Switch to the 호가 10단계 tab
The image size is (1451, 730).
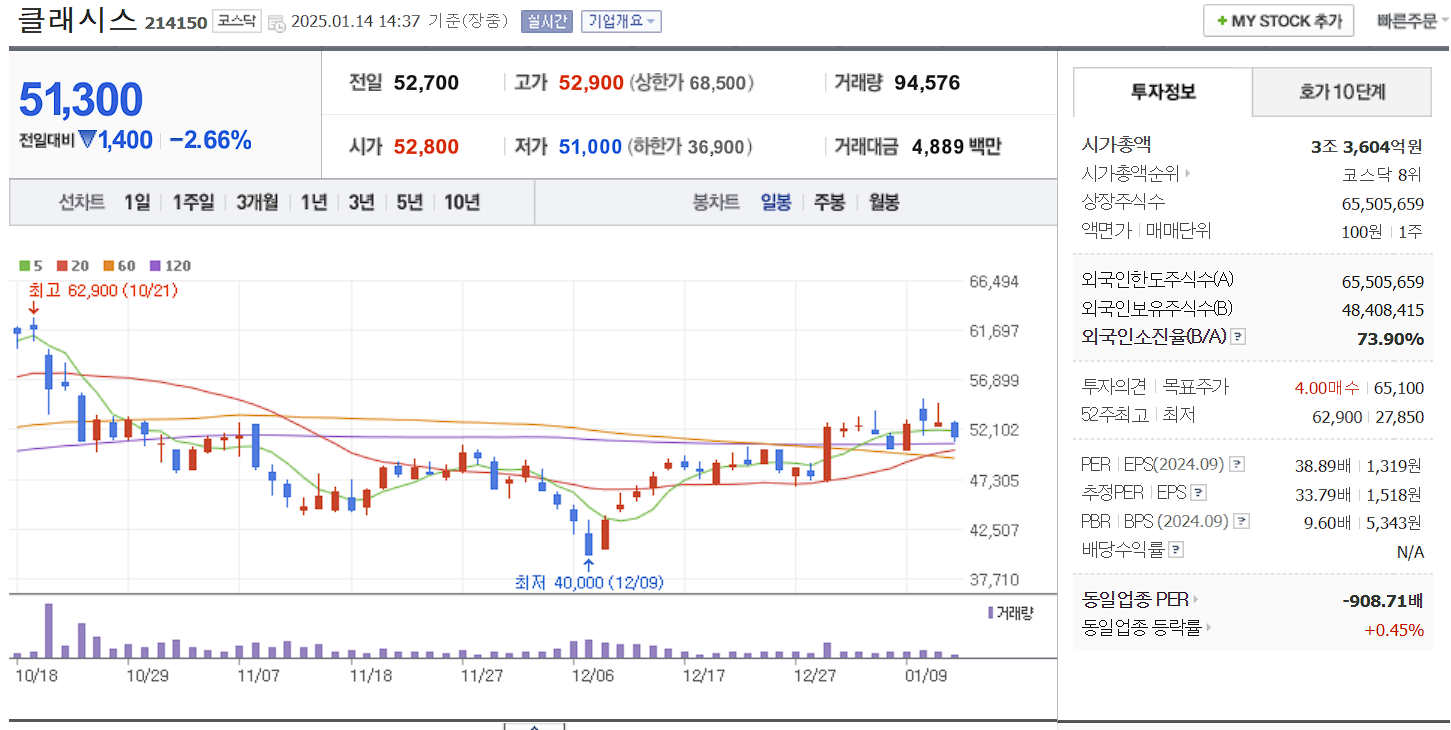point(1341,91)
